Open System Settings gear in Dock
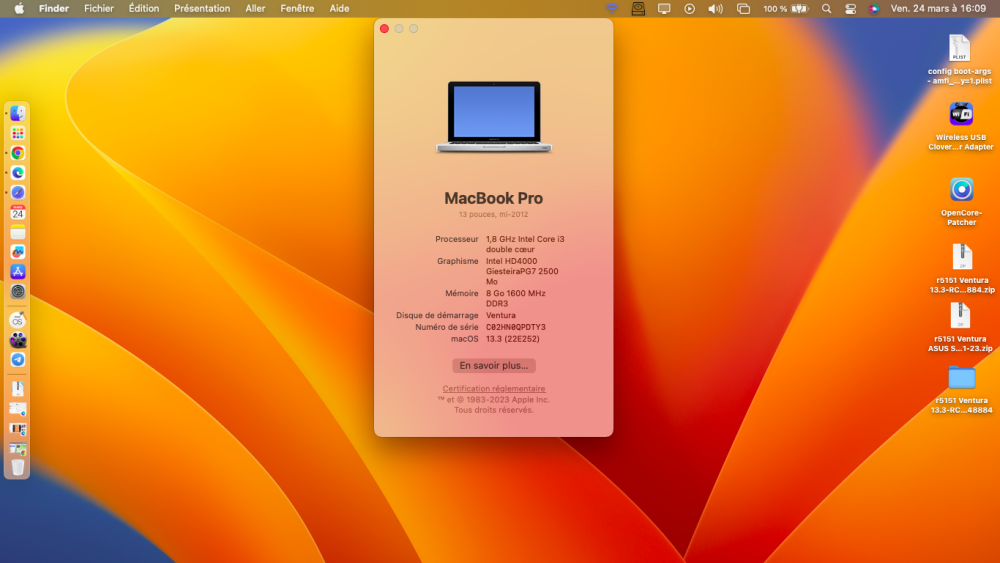The height and width of the screenshot is (563, 1000). click(x=18, y=291)
